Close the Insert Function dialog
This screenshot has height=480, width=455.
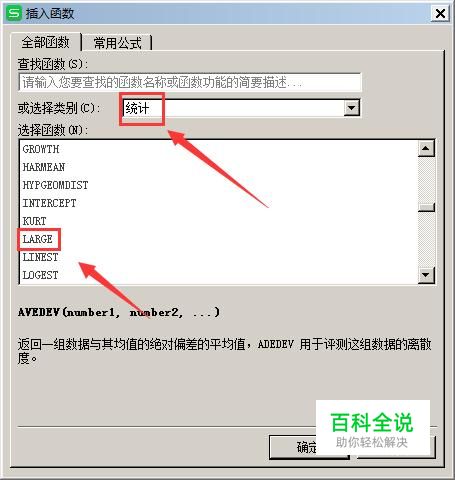[x=440, y=14]
